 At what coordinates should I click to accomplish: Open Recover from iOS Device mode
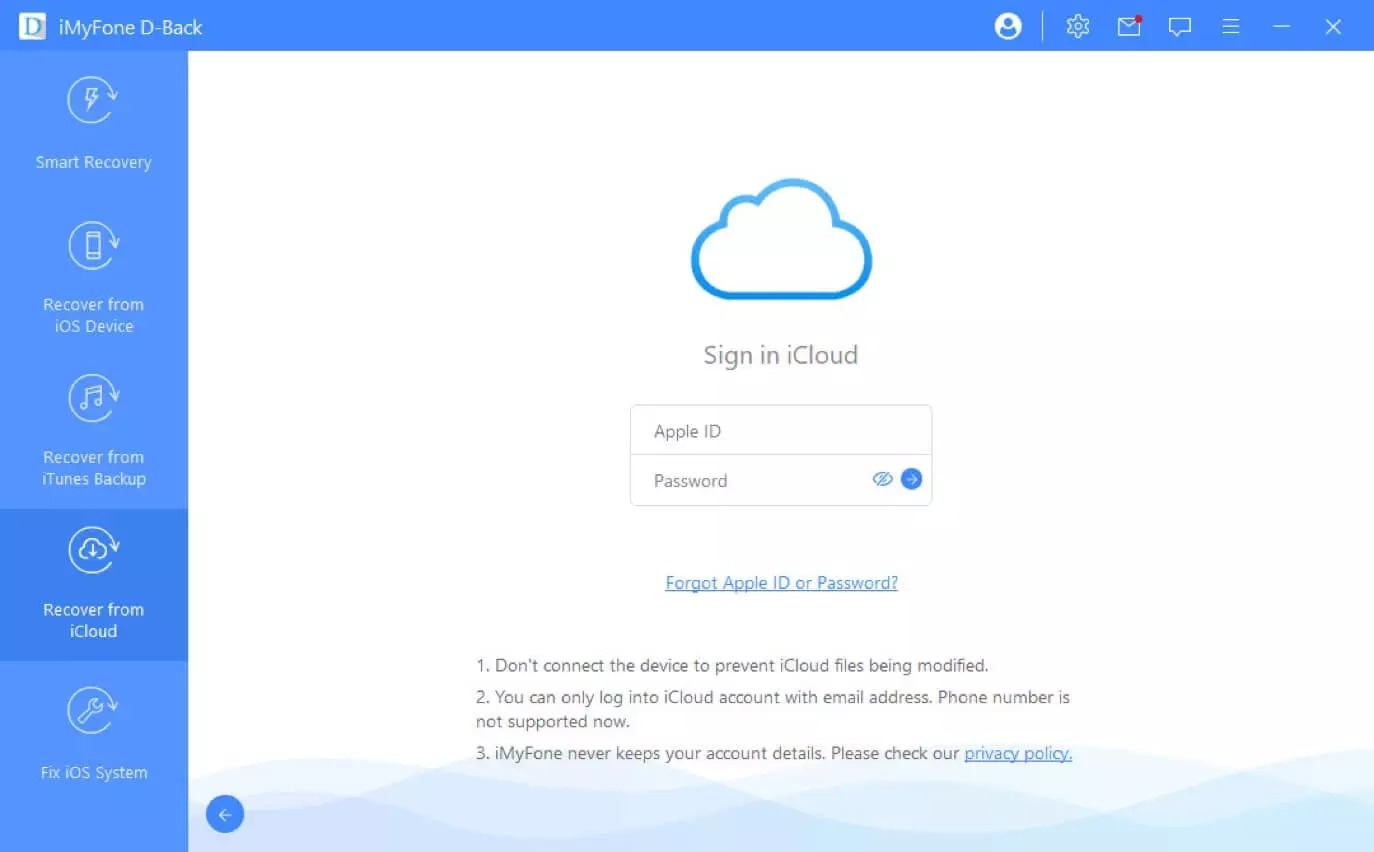[x=92, y=275]
